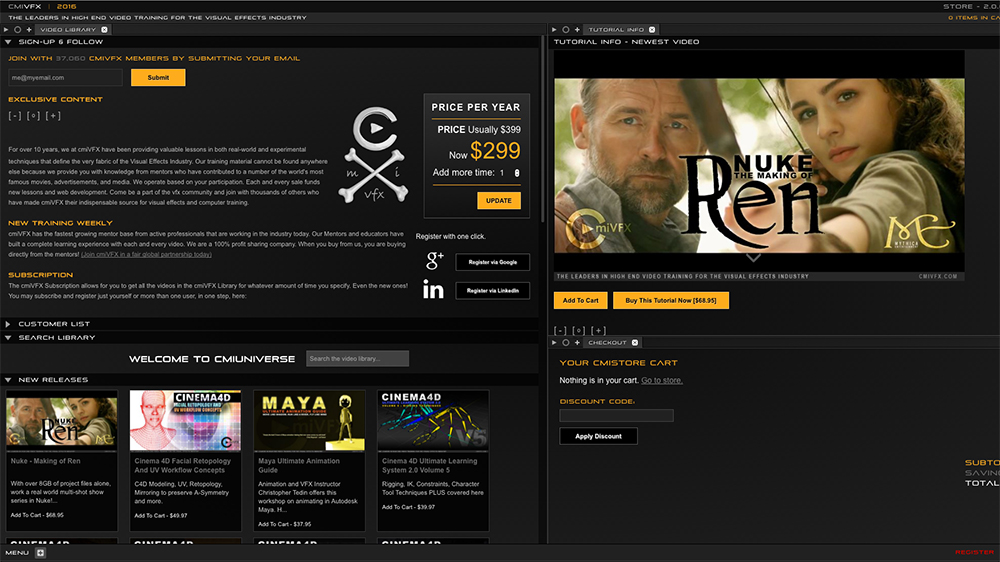This screenshot has width=1000, height=562.
Task: Open Maya Ultimate Animation Guide thumbnail
Action: (309, 421)
